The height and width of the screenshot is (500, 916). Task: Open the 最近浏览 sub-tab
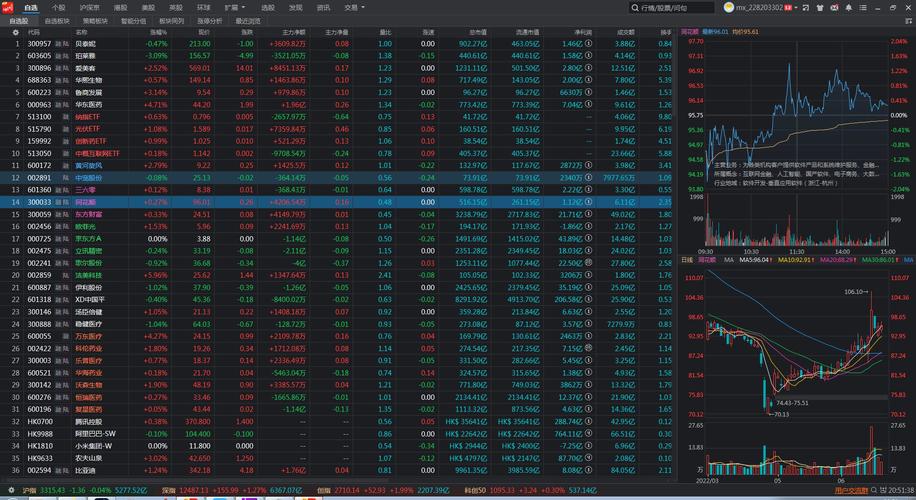247,20
